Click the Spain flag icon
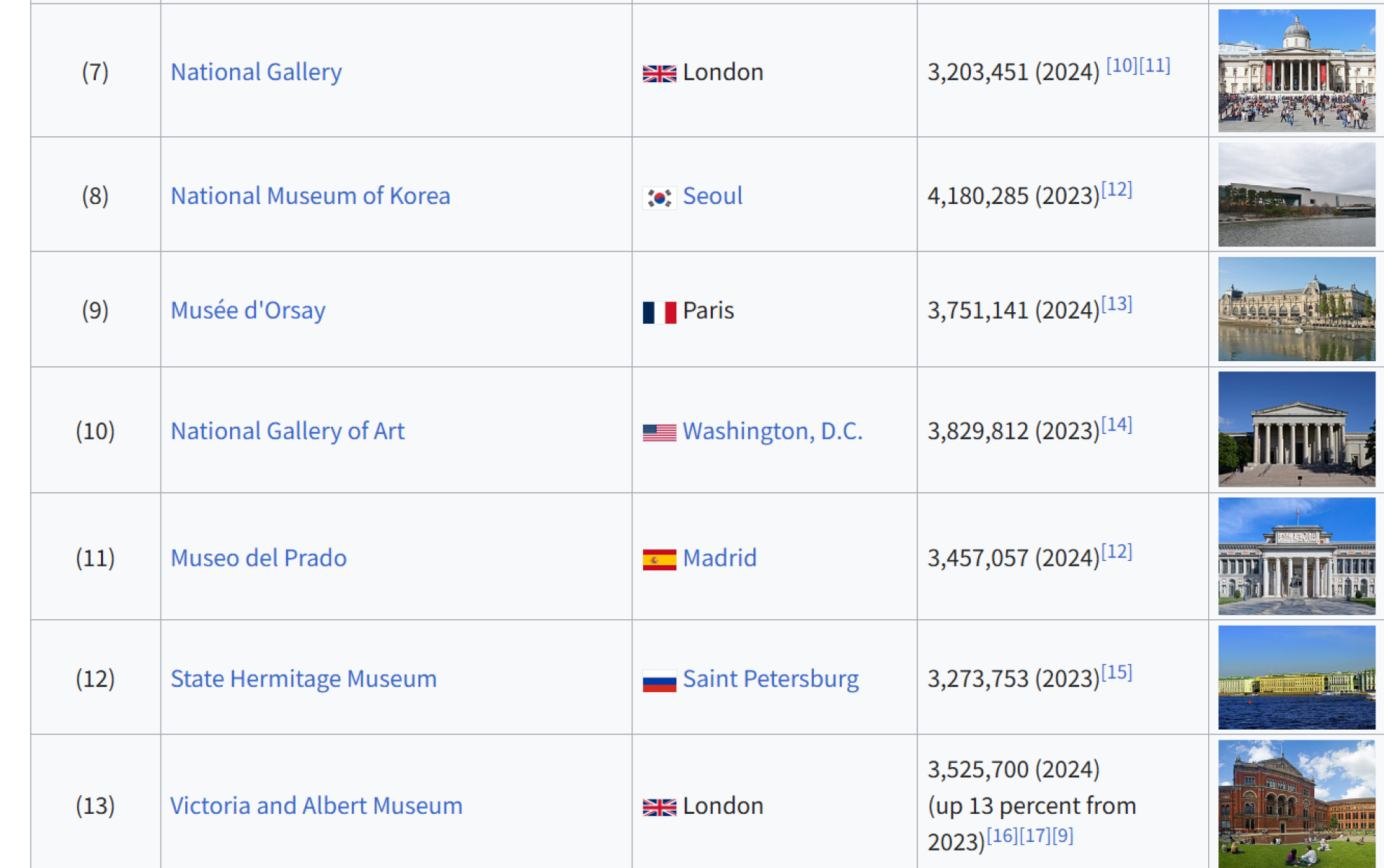This screenshot has width=1384, height=868. [659, 559]
